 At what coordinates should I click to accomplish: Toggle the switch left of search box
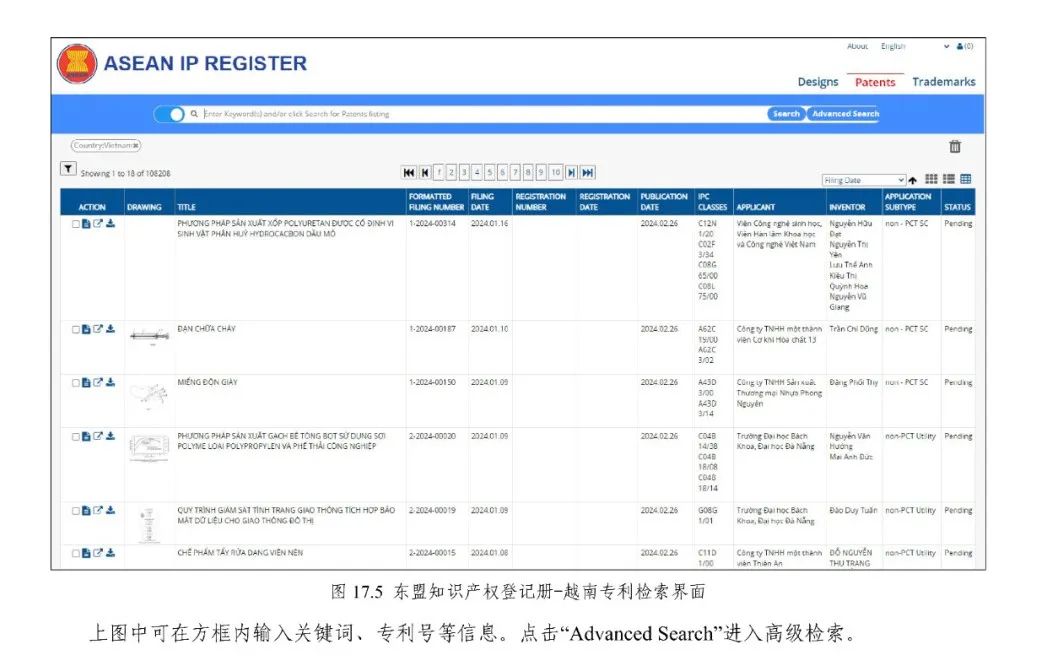pyautogui.click(x=169, y=114)
